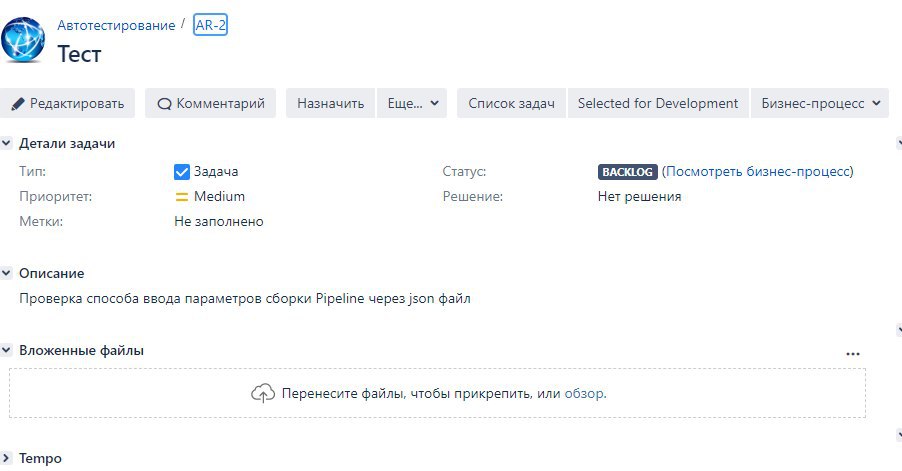
Task: Collapse the Вложенные файлы section
Action: click(x=6, y=350)
